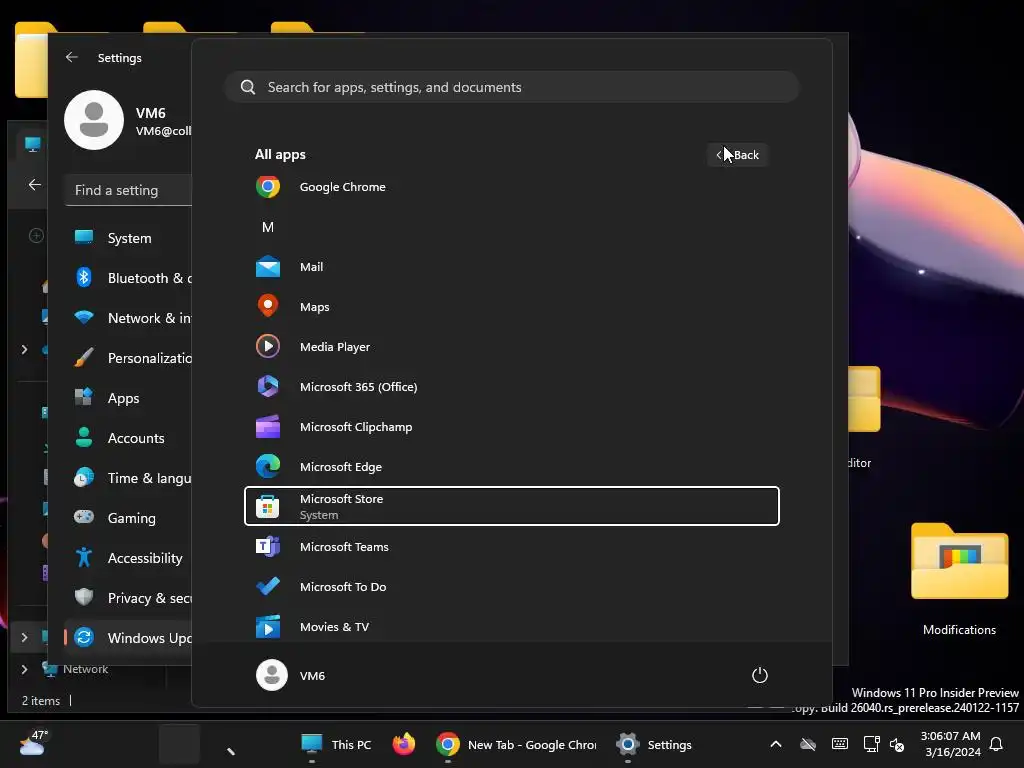Launch Microsoft Teams
Screen dimensions: 1024x768
point(511,547)
